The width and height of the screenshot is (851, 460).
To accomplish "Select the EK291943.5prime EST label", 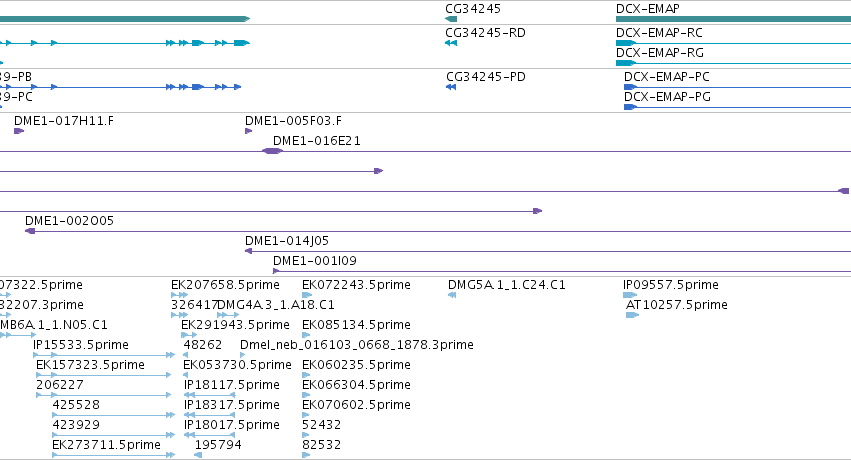I will click(235, 325).
